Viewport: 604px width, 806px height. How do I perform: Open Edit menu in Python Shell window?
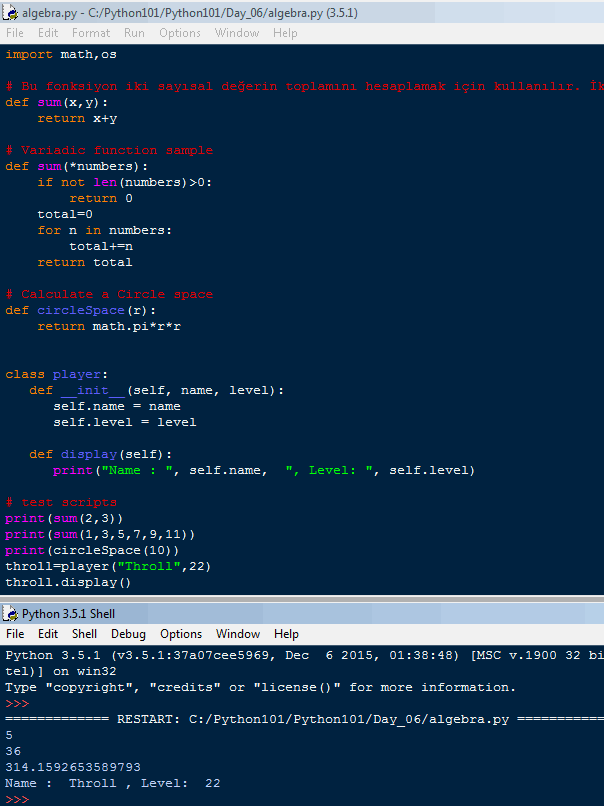[x=48, y=634]
